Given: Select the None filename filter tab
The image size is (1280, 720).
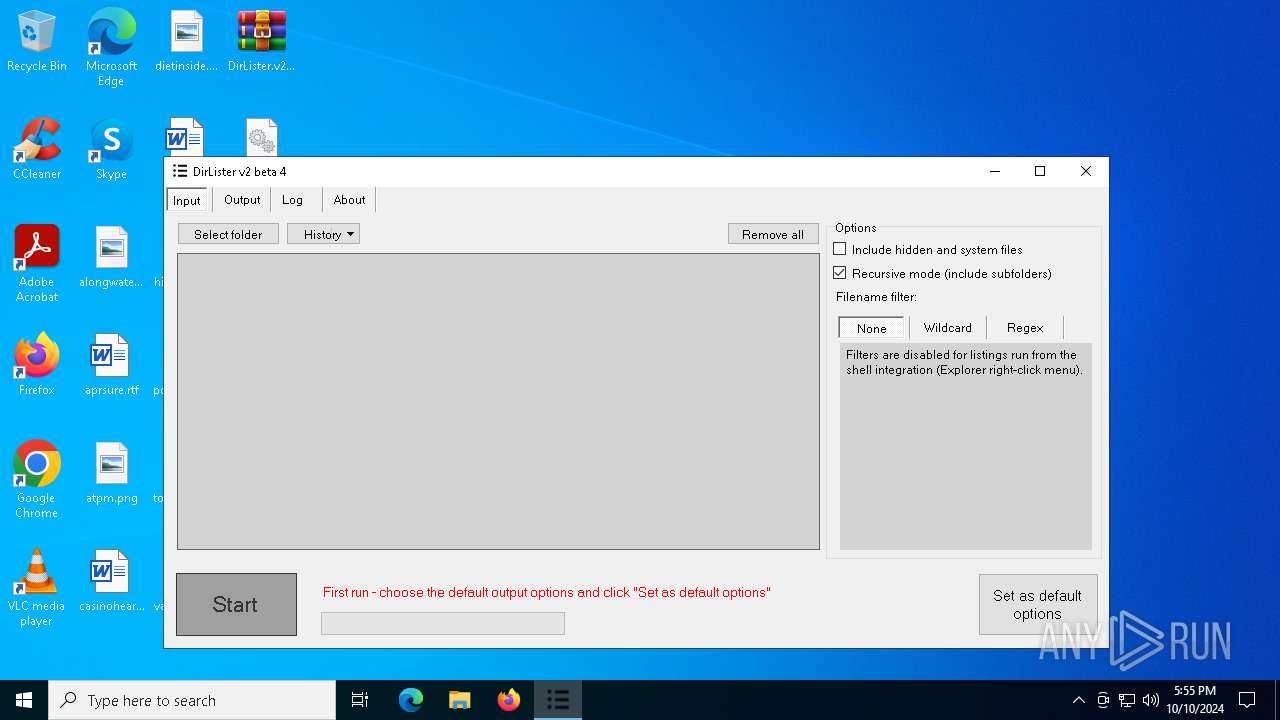Looking at the screenshot, I should 871,328.
